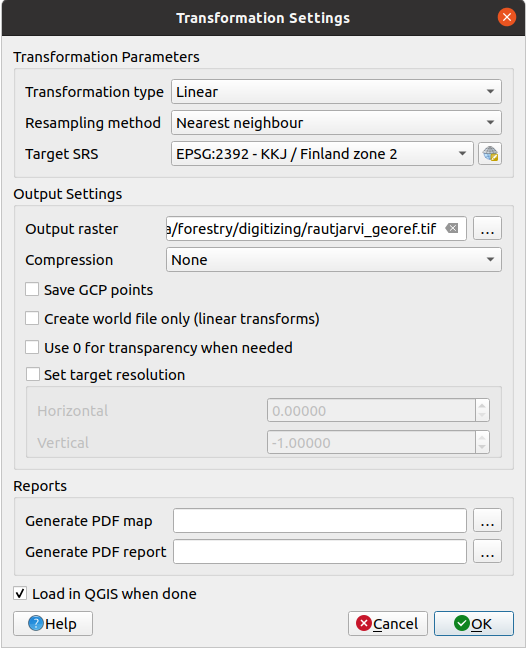Browse for the PDF report location
Screen dimensions: 526x649
click(487, 551)
